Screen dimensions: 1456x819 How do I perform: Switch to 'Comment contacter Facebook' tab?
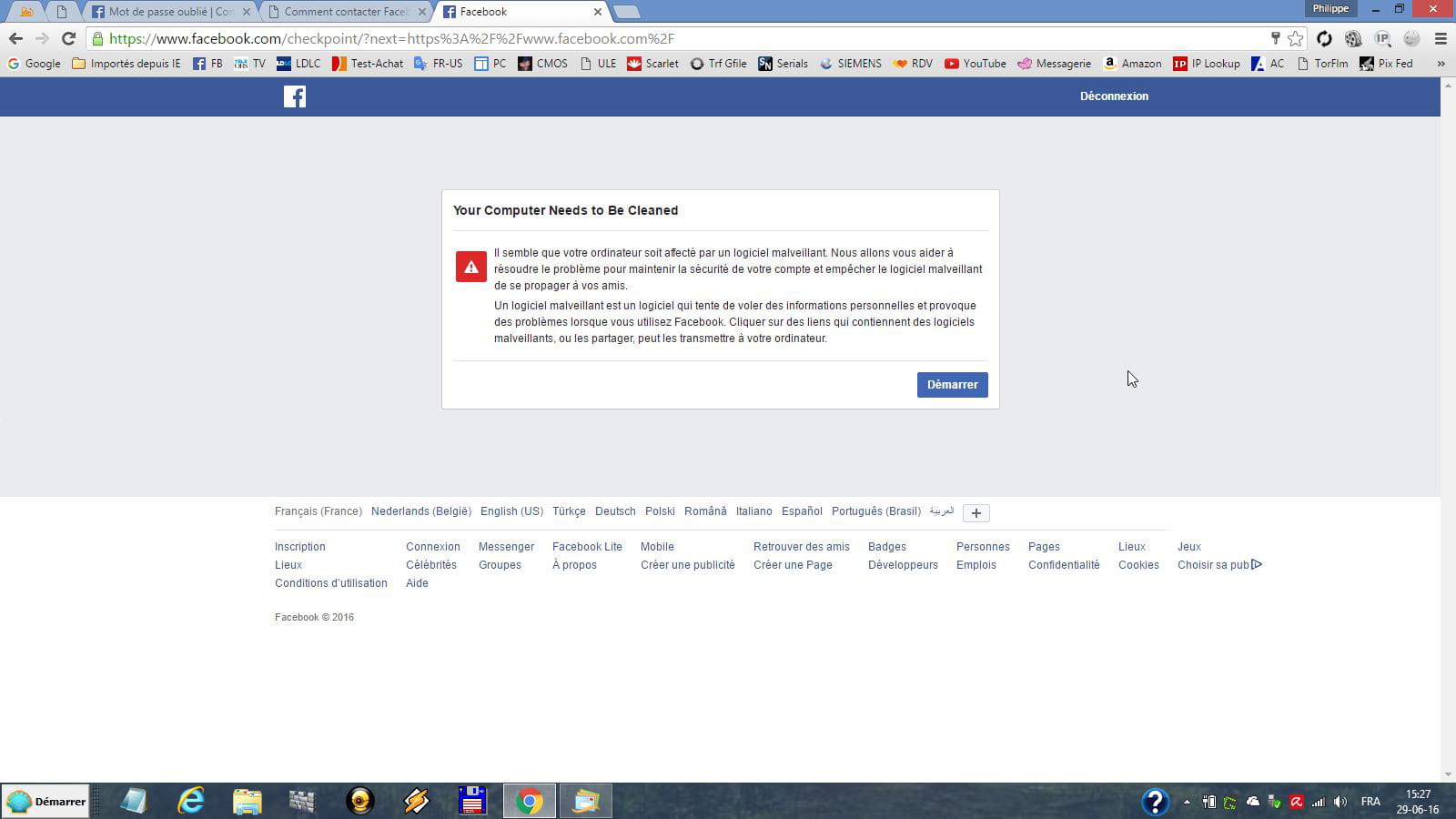[345, 12]
